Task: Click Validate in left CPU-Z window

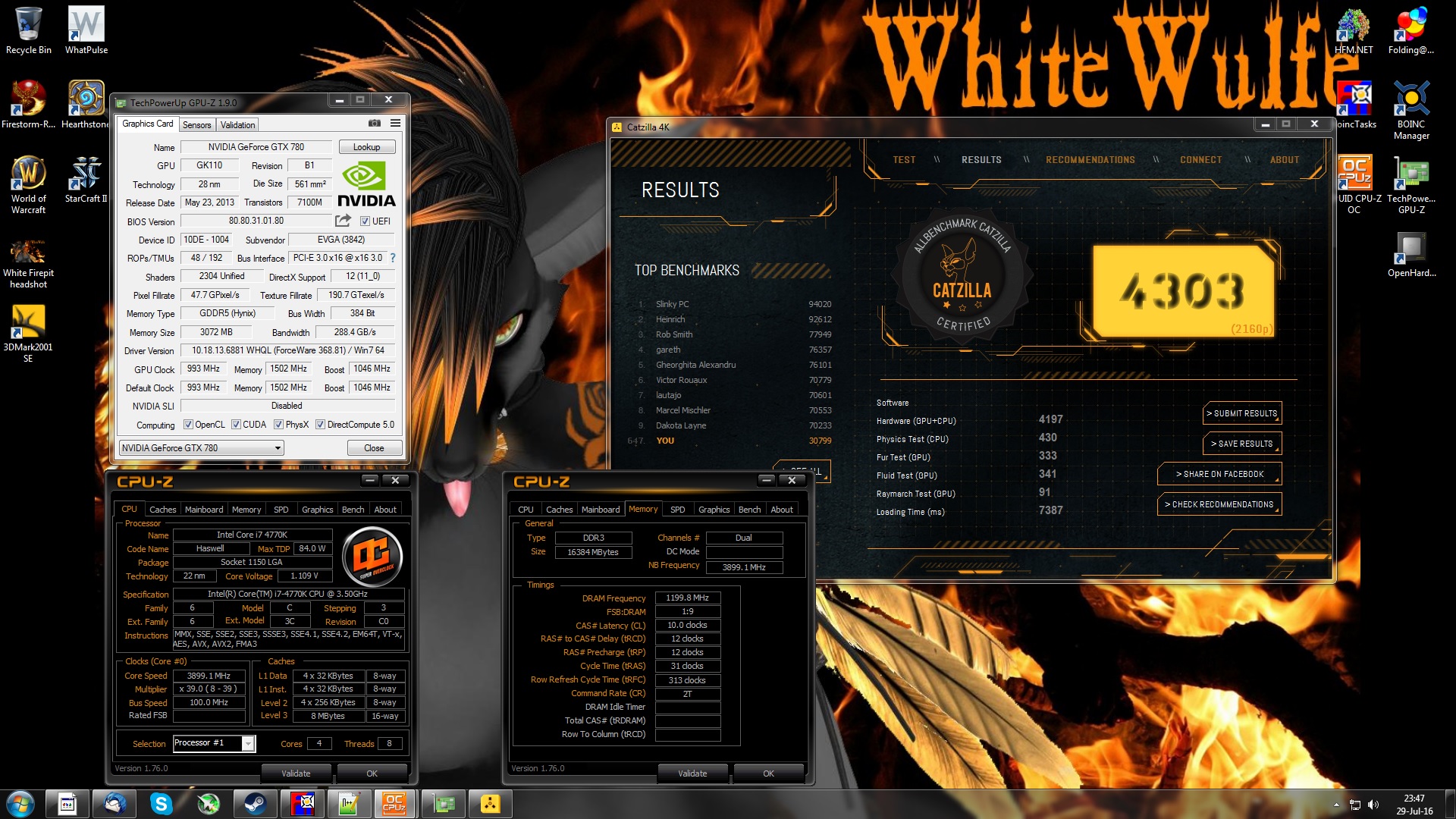Action: click(x=296, y=773)
